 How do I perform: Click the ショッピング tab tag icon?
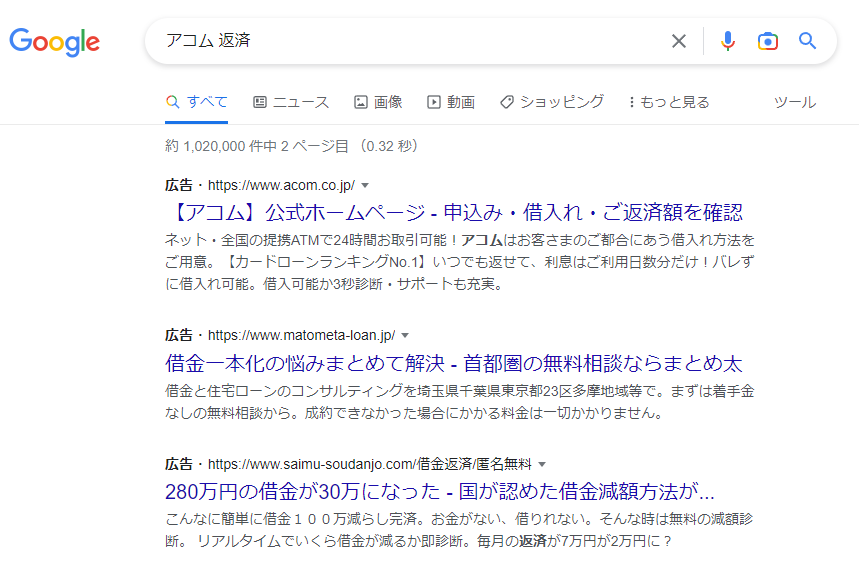[x=507, y=102]
